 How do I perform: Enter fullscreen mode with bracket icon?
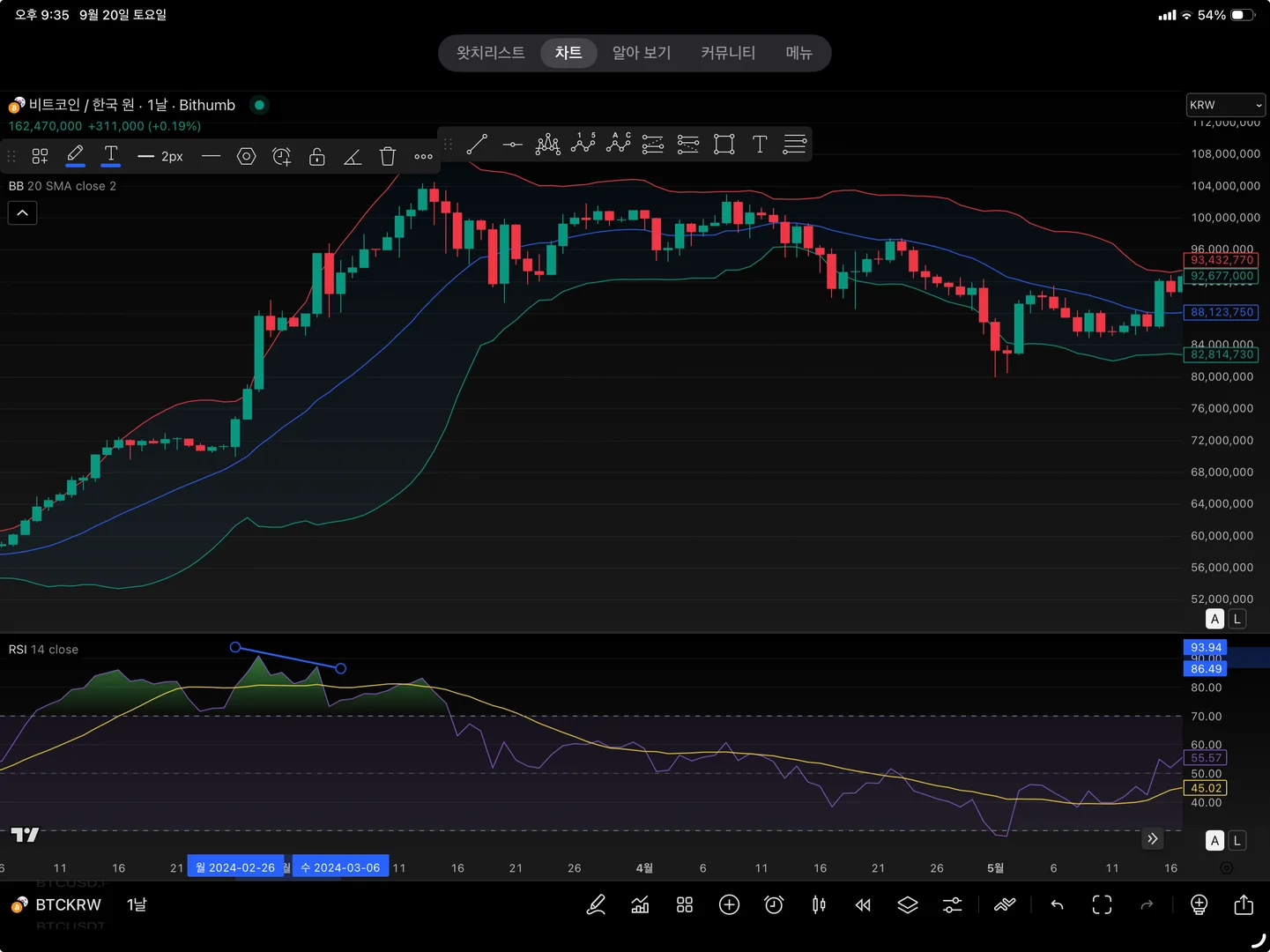(1102, 904)
